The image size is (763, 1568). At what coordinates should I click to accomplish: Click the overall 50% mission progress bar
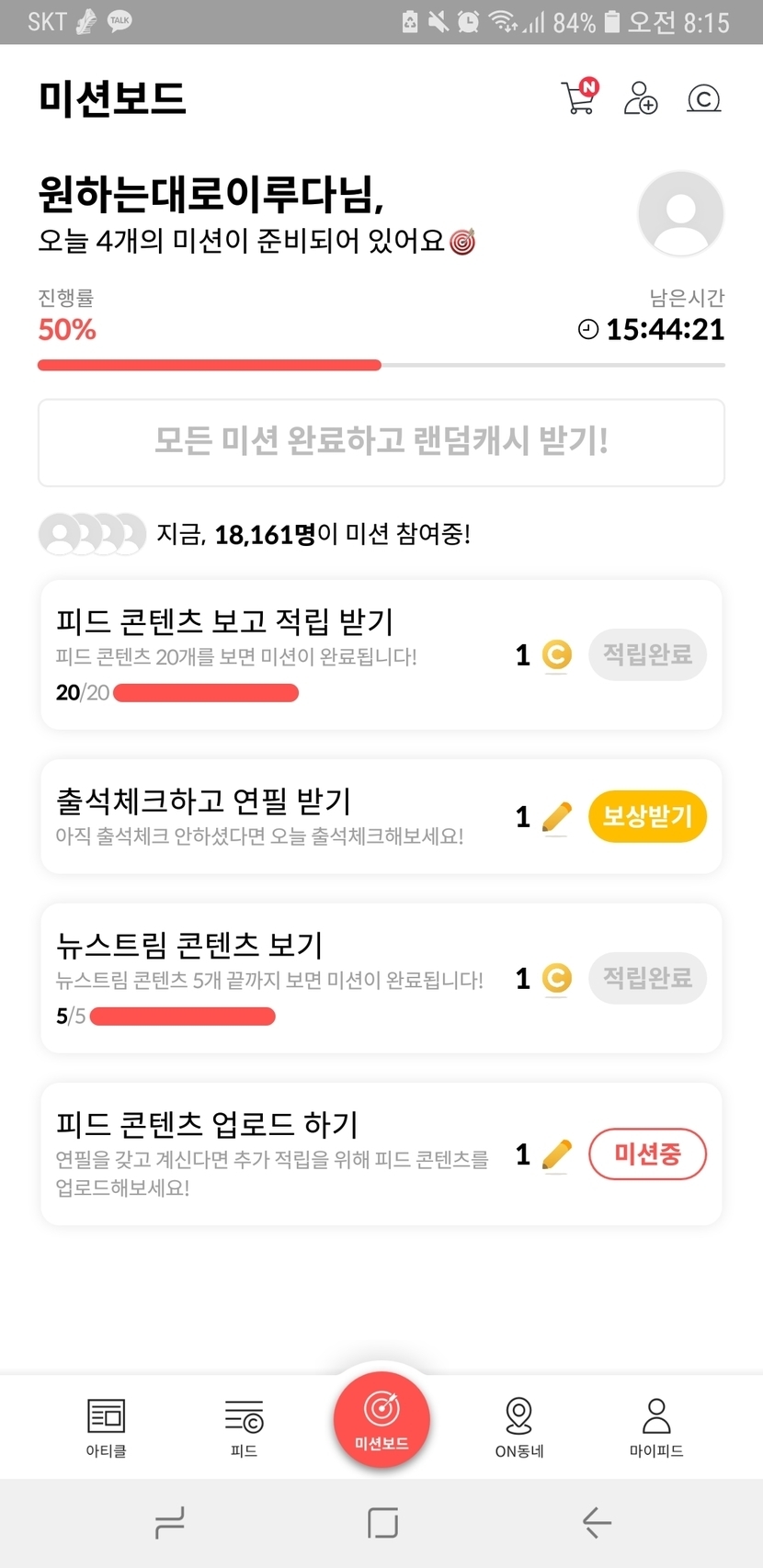(x=381, y=365)
